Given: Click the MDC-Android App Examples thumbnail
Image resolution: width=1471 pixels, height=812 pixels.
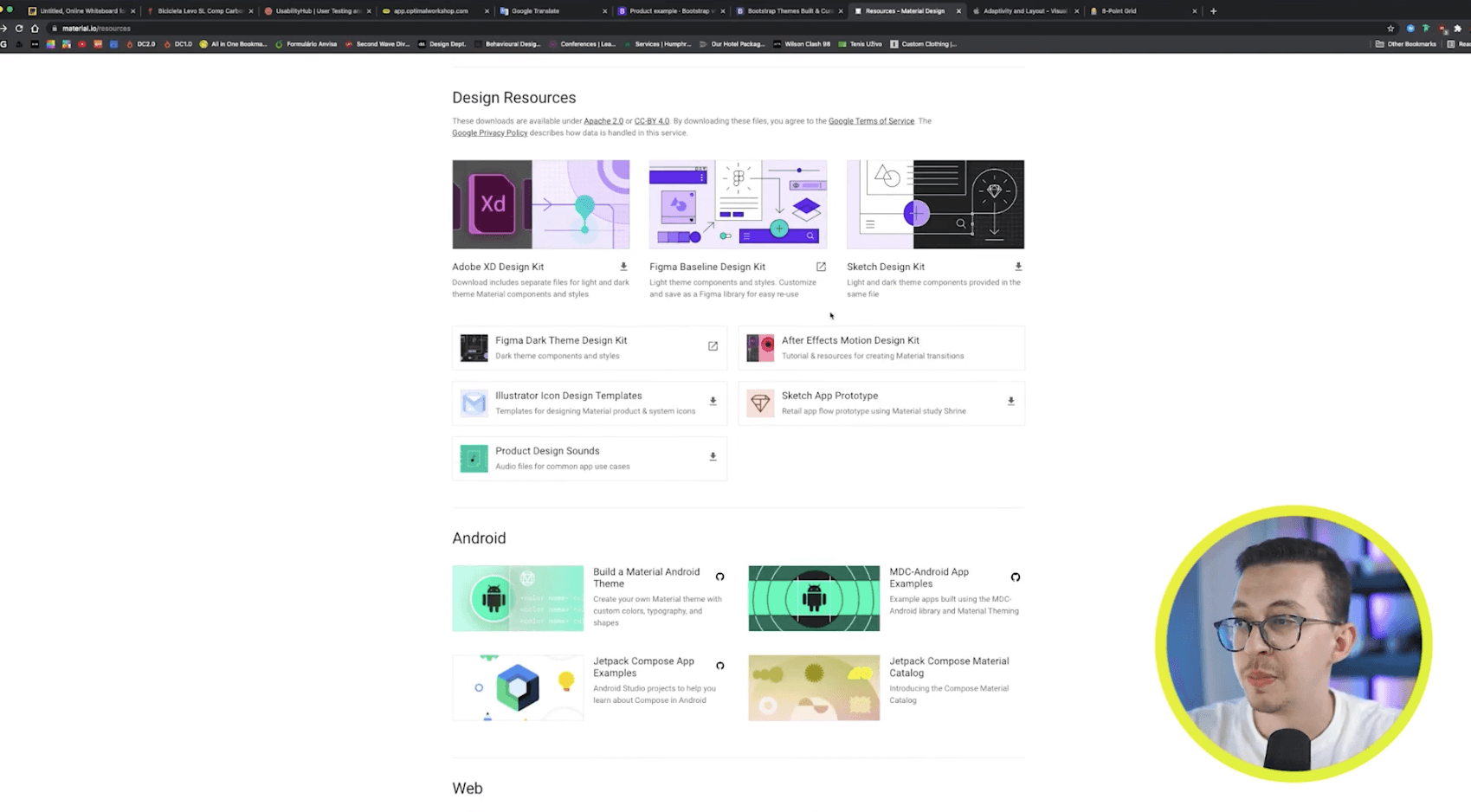Looking at the screenshot, I should point(814,598).
